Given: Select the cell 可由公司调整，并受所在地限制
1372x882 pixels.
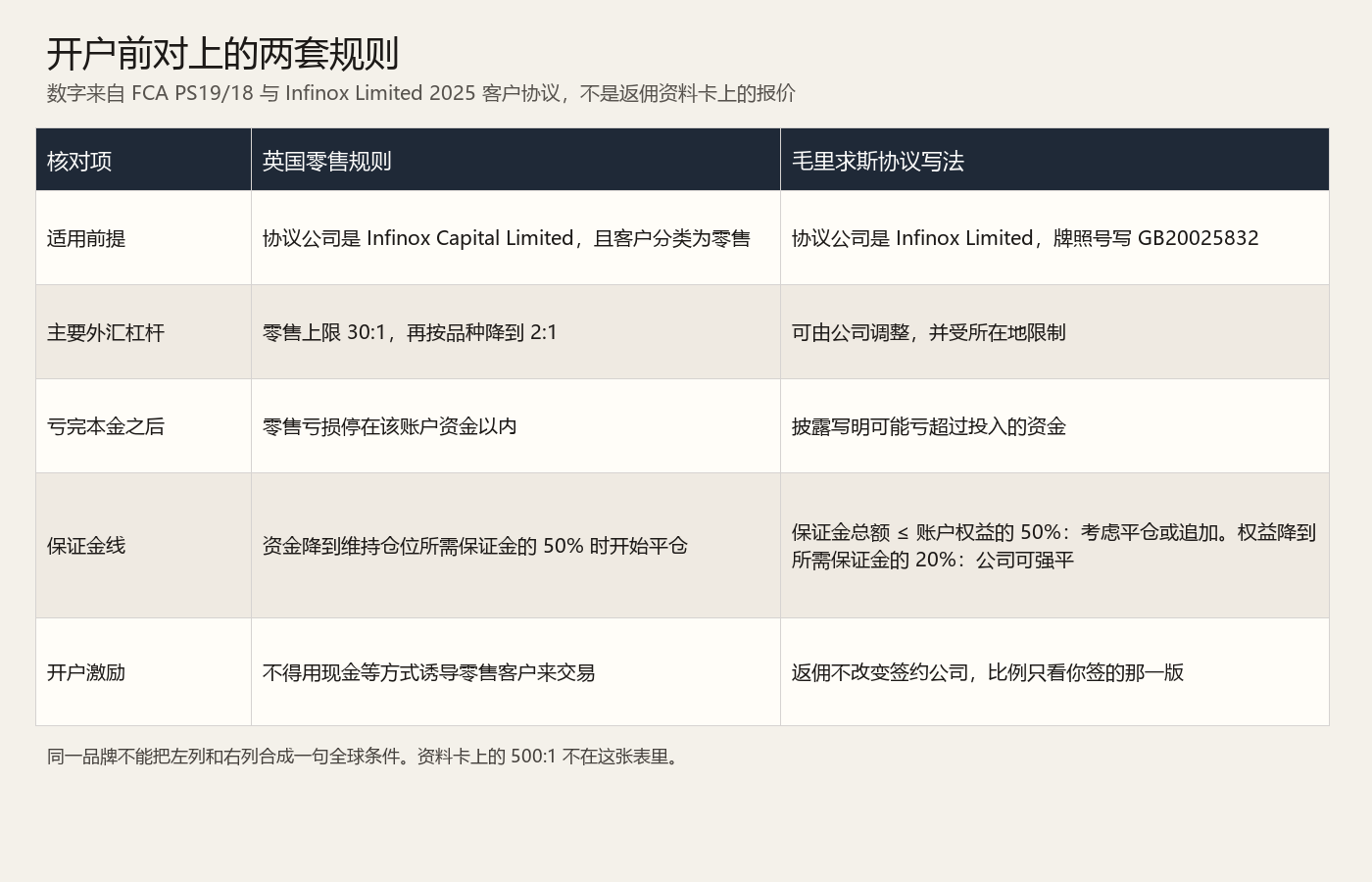Looking at the screenshot, I should (1054, 332).
